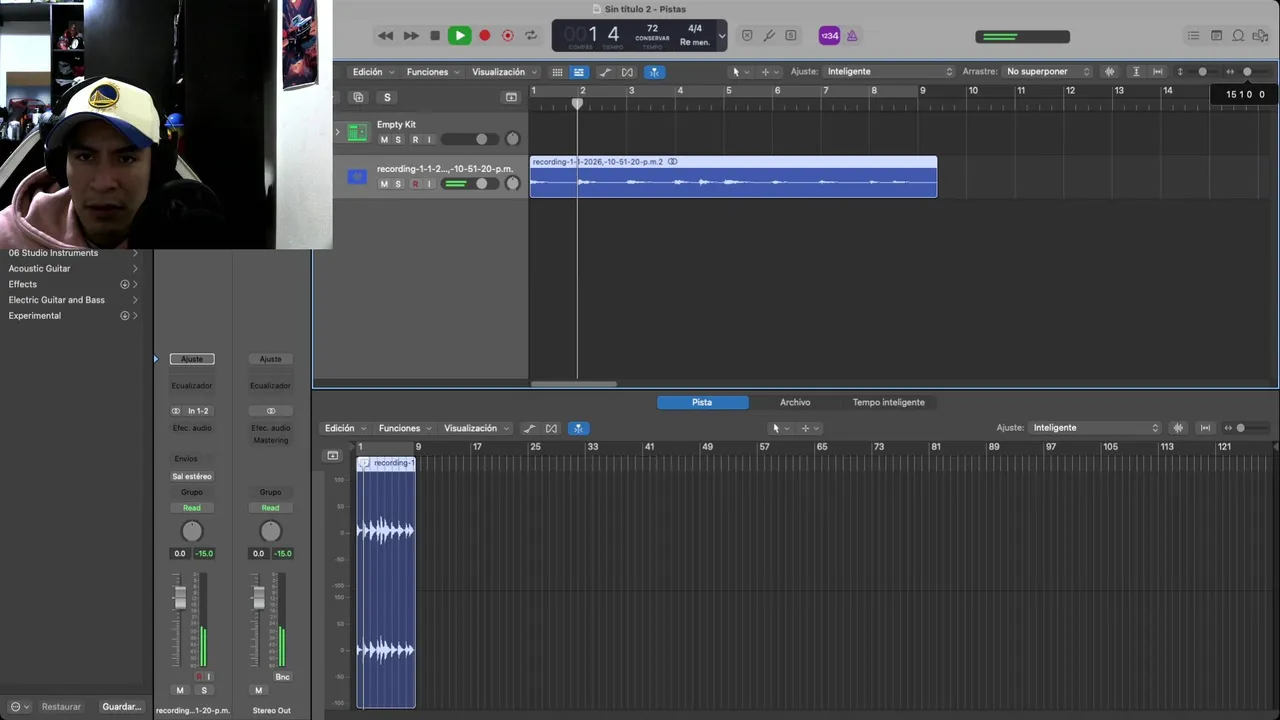The image size is (1280, 720).
Task: Toggle the Catch Playhead button in Tracks toolbar
Action: click(x=653, y=72)
